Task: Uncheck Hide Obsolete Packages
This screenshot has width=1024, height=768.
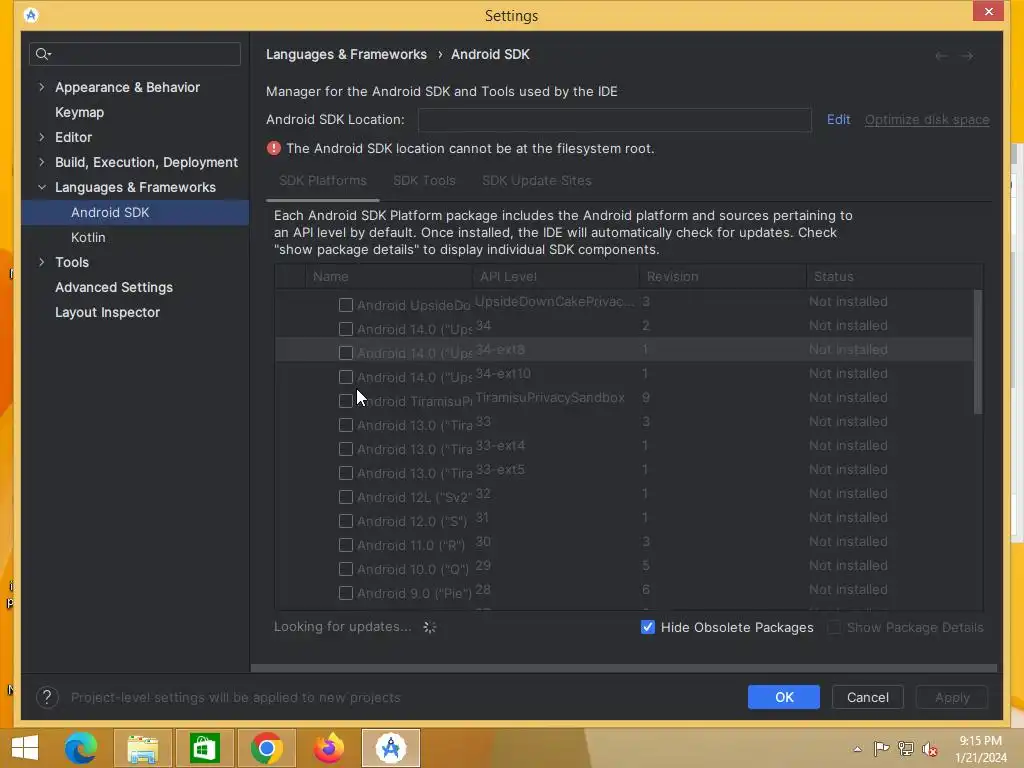Action: point(648,627)
